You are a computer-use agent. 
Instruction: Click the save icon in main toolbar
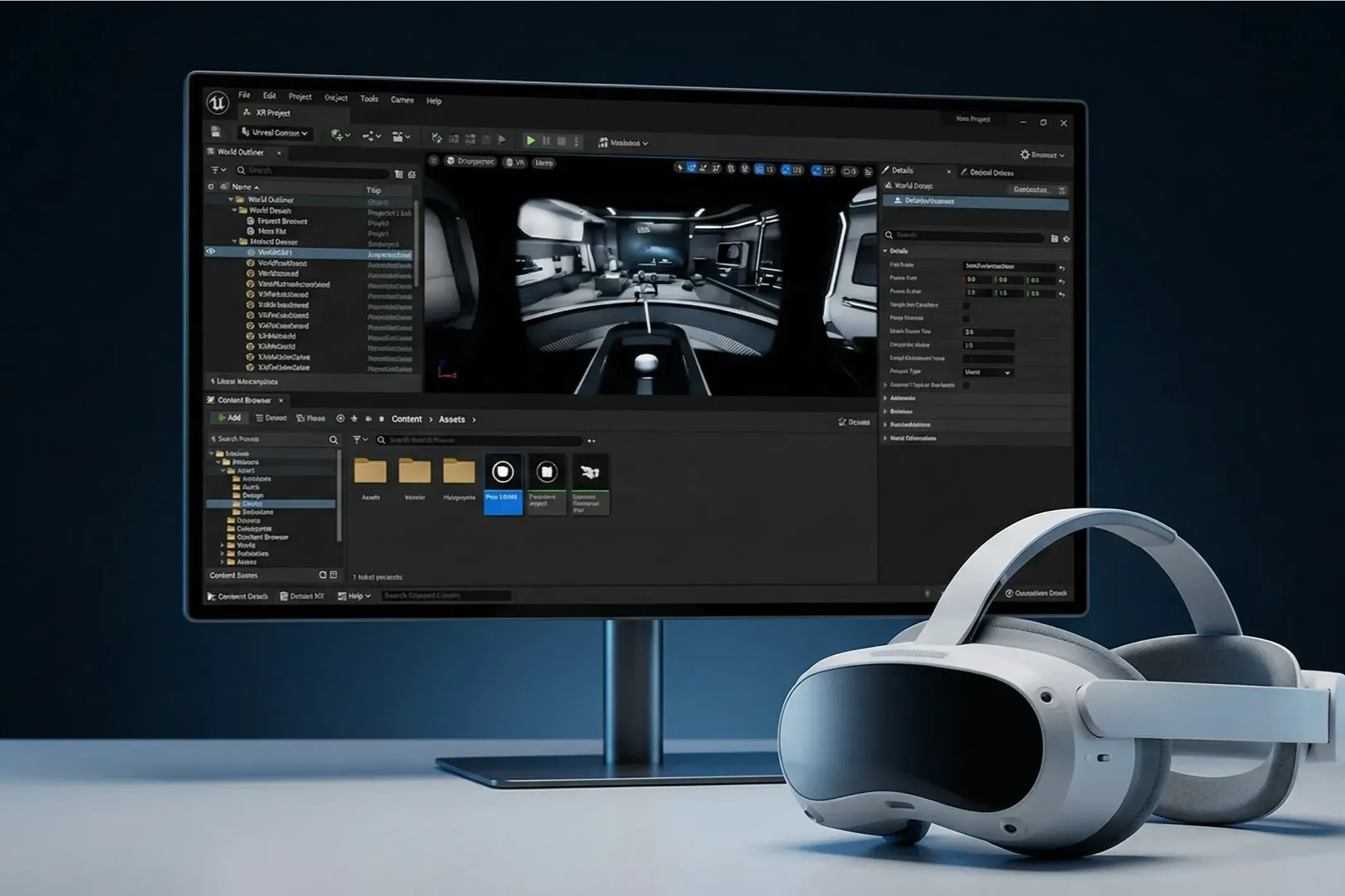click(x=216, y=132)
